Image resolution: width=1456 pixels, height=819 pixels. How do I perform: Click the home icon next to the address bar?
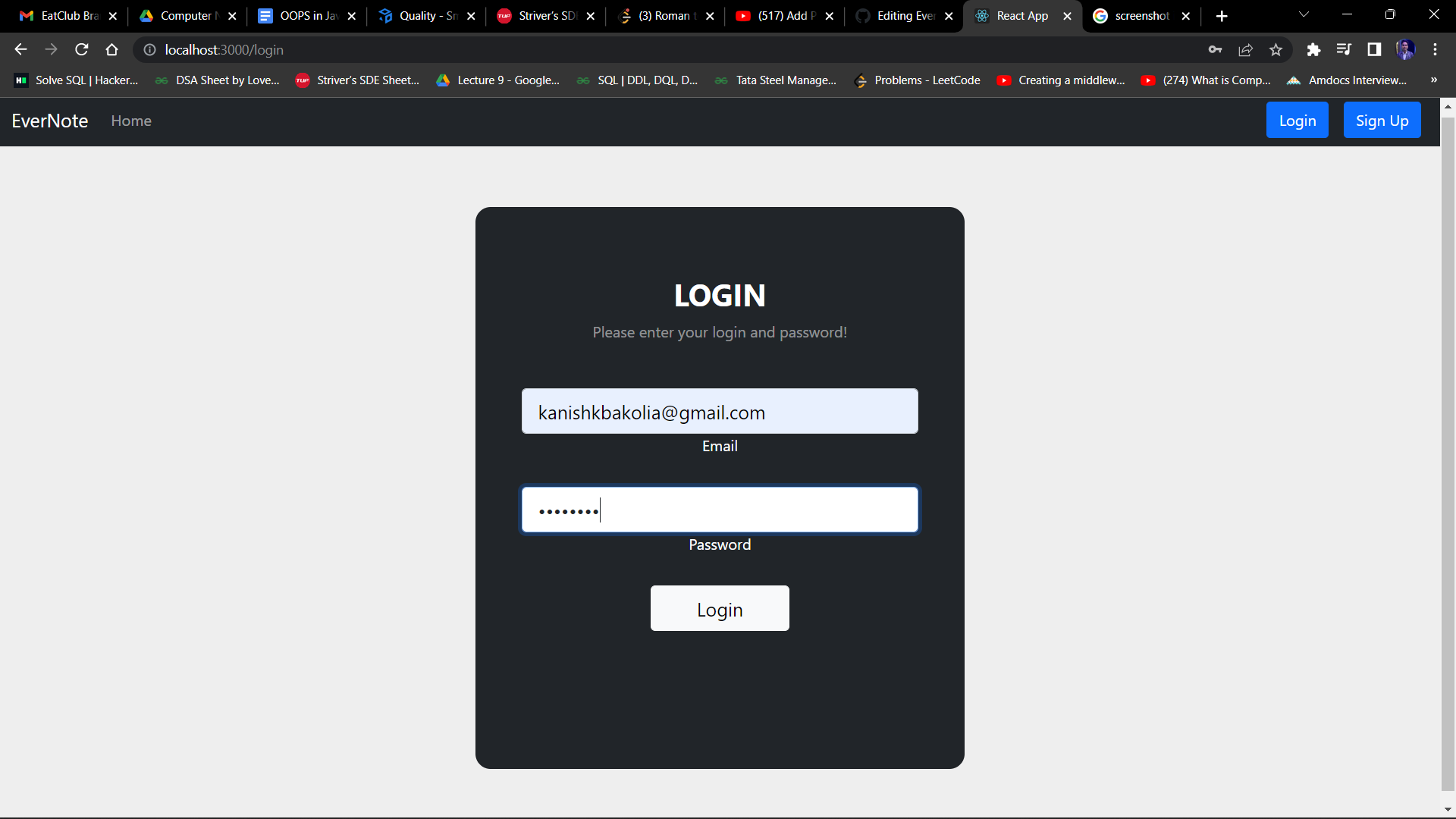tap(111, 49)
